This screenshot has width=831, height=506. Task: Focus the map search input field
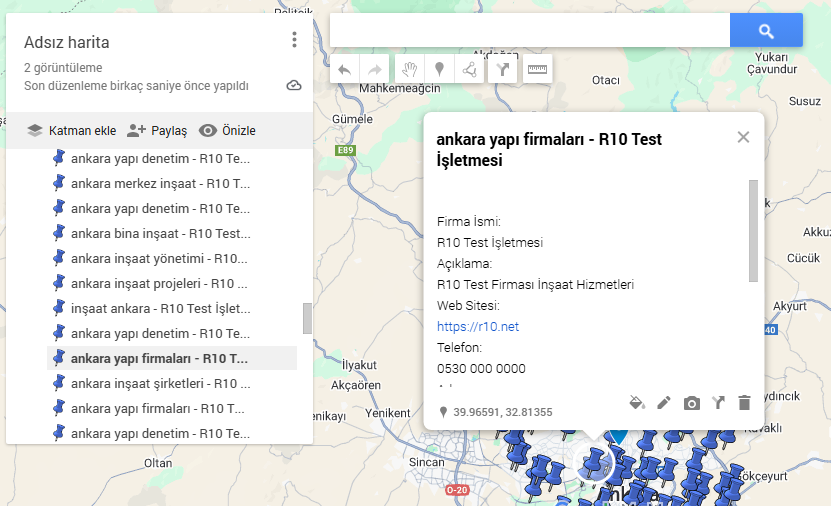(x=530, y=31)
